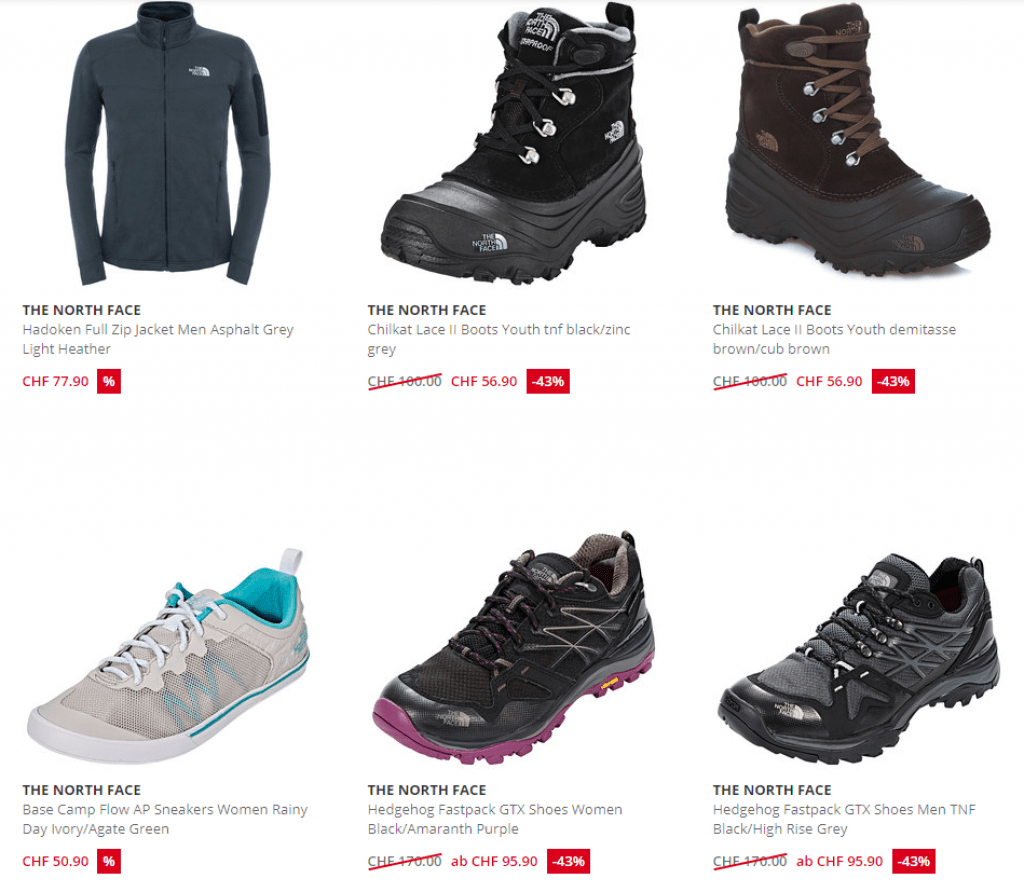
Task: View the Base Camp Flow sneaker image
Action: [x=168, y=656]
